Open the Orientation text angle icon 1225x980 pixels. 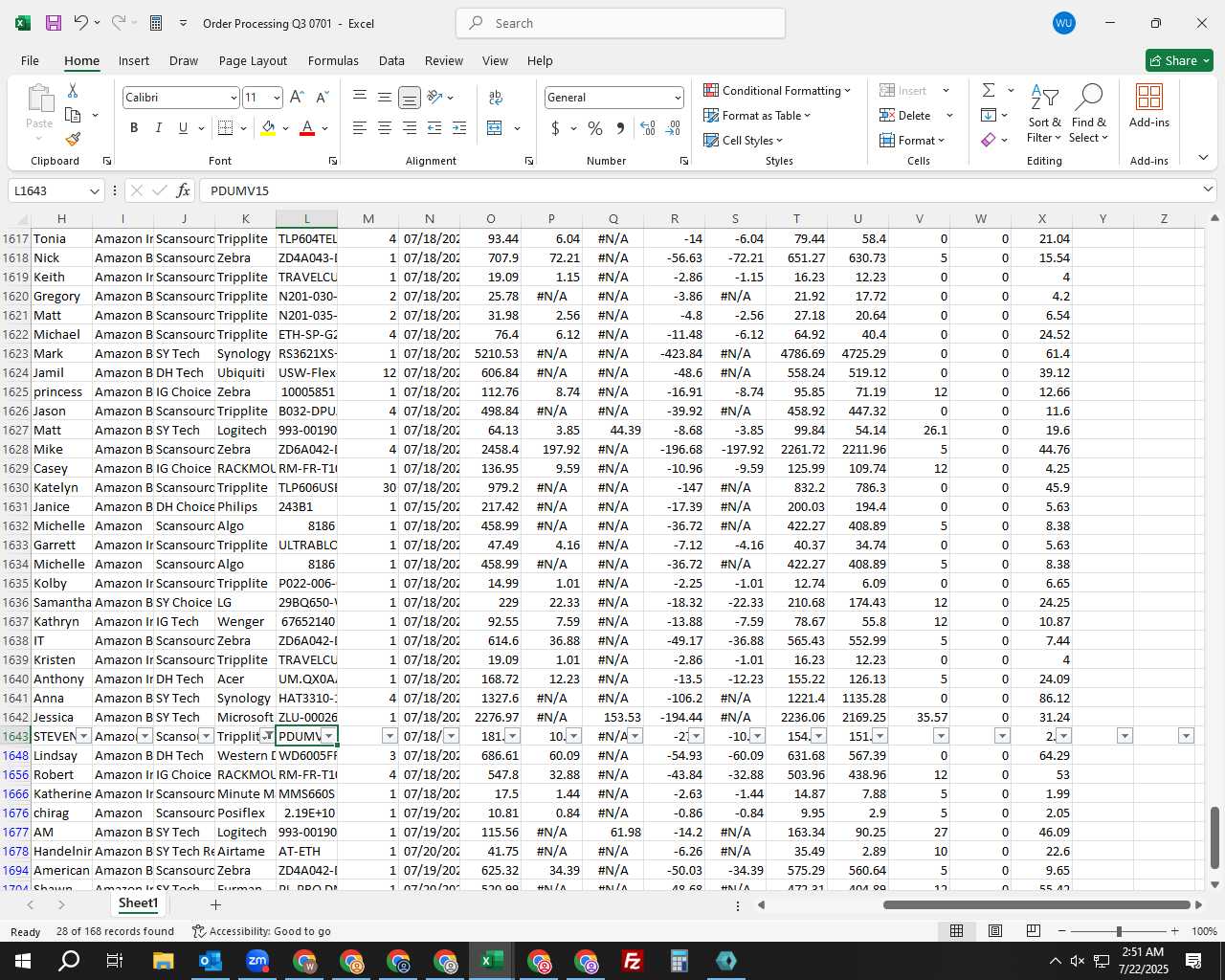point(435,98)
